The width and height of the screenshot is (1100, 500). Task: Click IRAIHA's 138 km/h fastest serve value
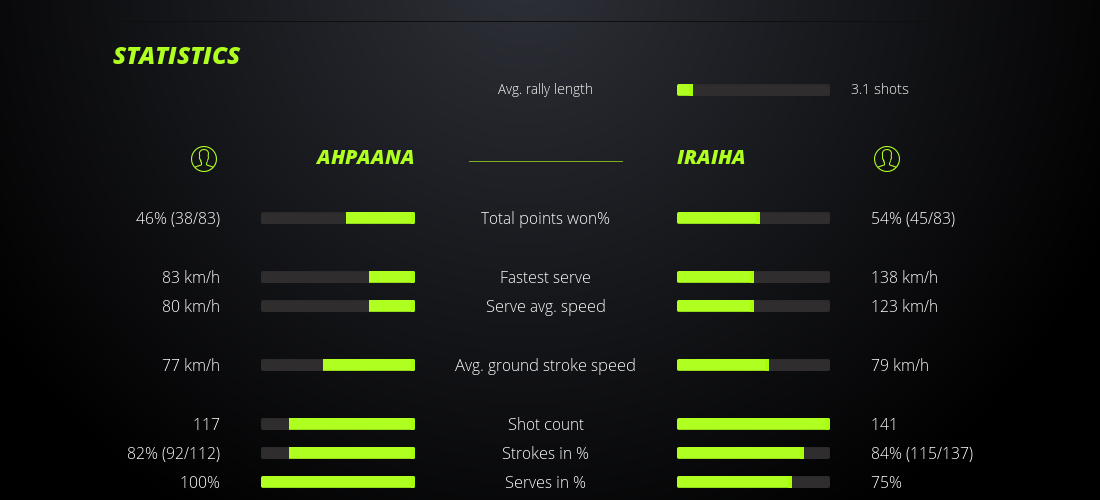(x=904, y=277)
